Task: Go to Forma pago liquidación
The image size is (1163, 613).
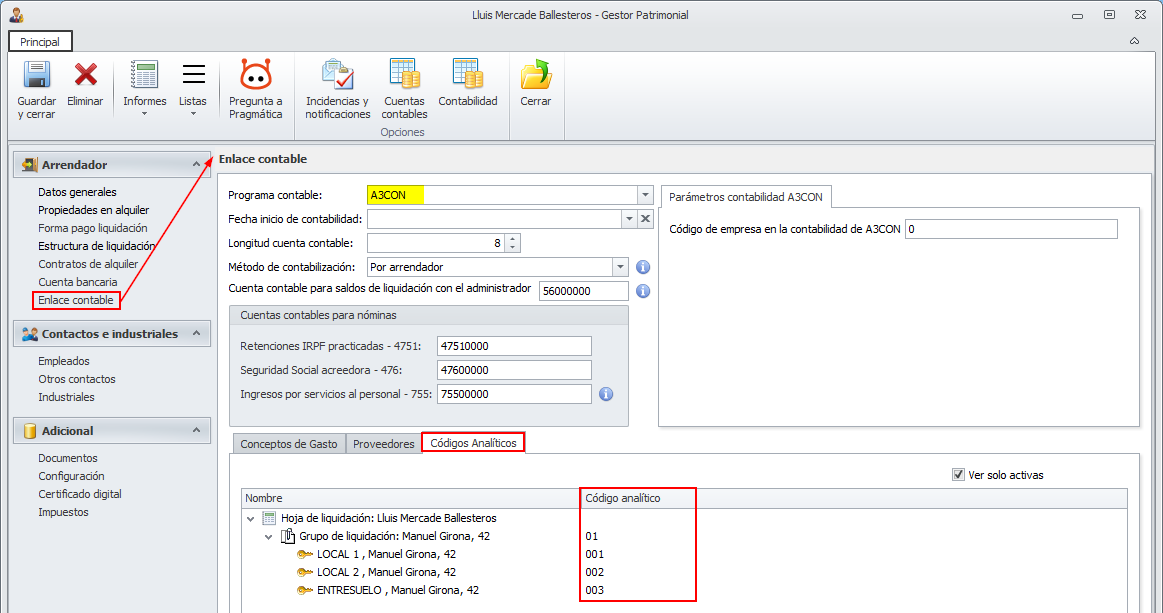Action: [93, 228]
